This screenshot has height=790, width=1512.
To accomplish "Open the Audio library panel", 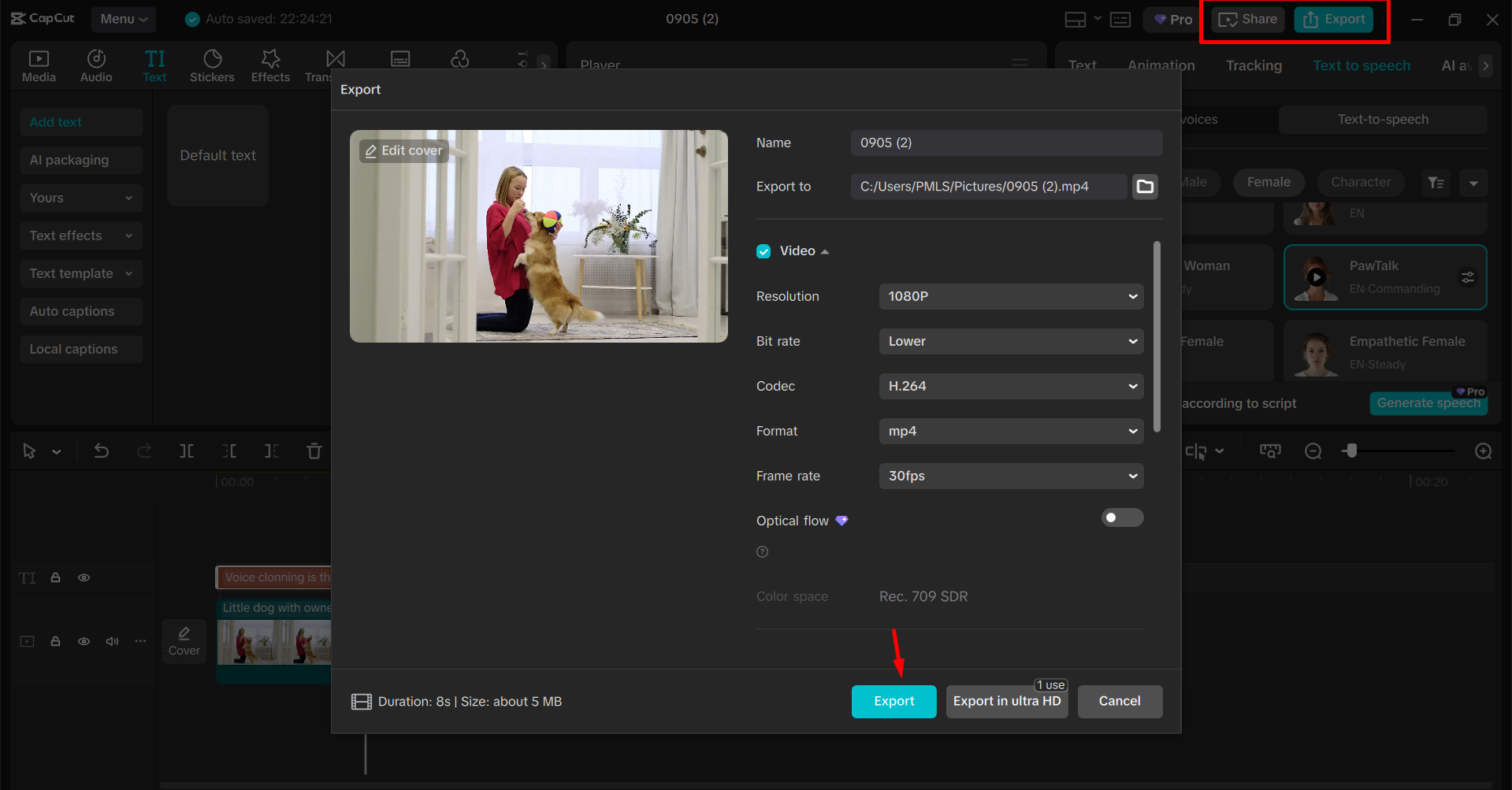I will [x=95, y=65].
